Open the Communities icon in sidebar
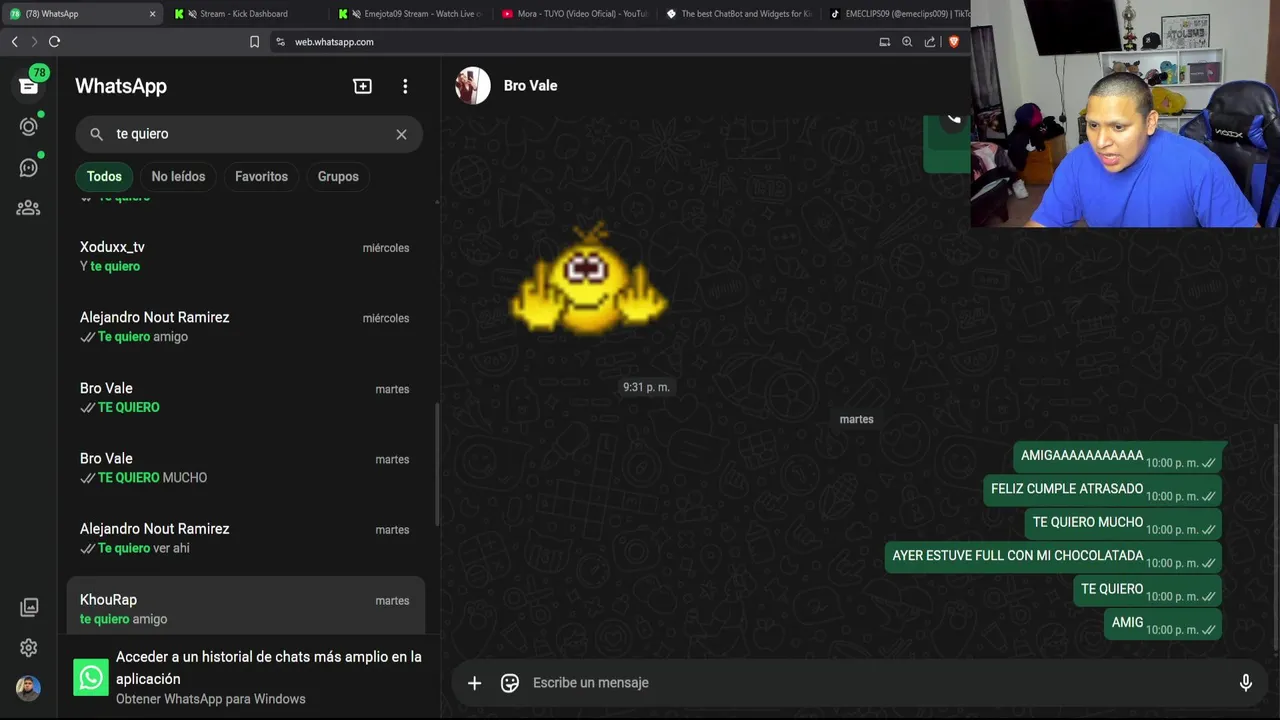Image resolution: width=1280 pixels, height=720 pixels. click(x=28, y=208)
